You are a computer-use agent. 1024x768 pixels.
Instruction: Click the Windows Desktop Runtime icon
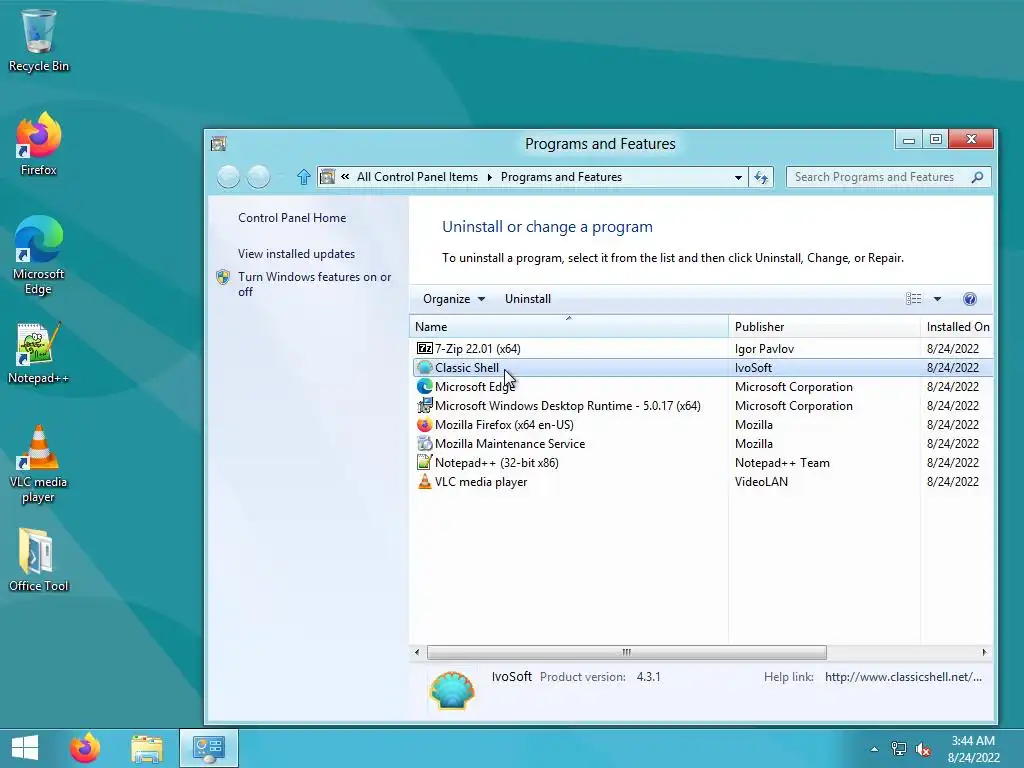point(424,405)
